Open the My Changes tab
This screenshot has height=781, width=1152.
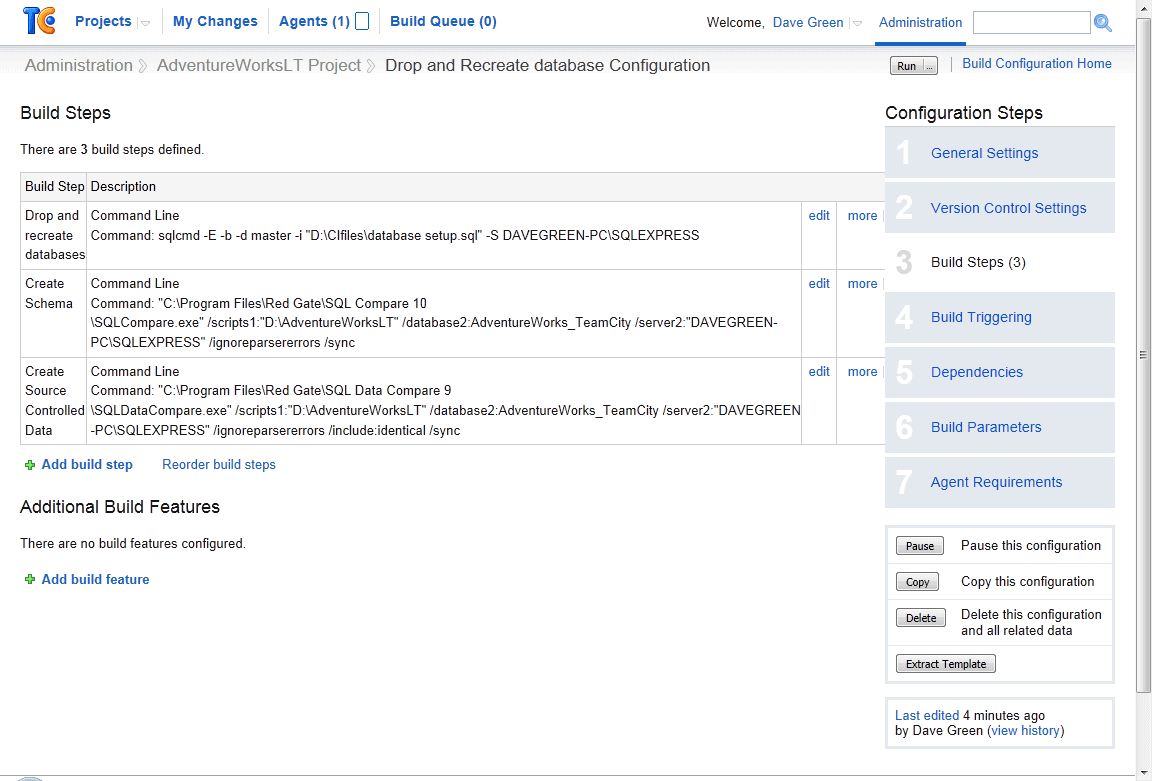[215, 21]
